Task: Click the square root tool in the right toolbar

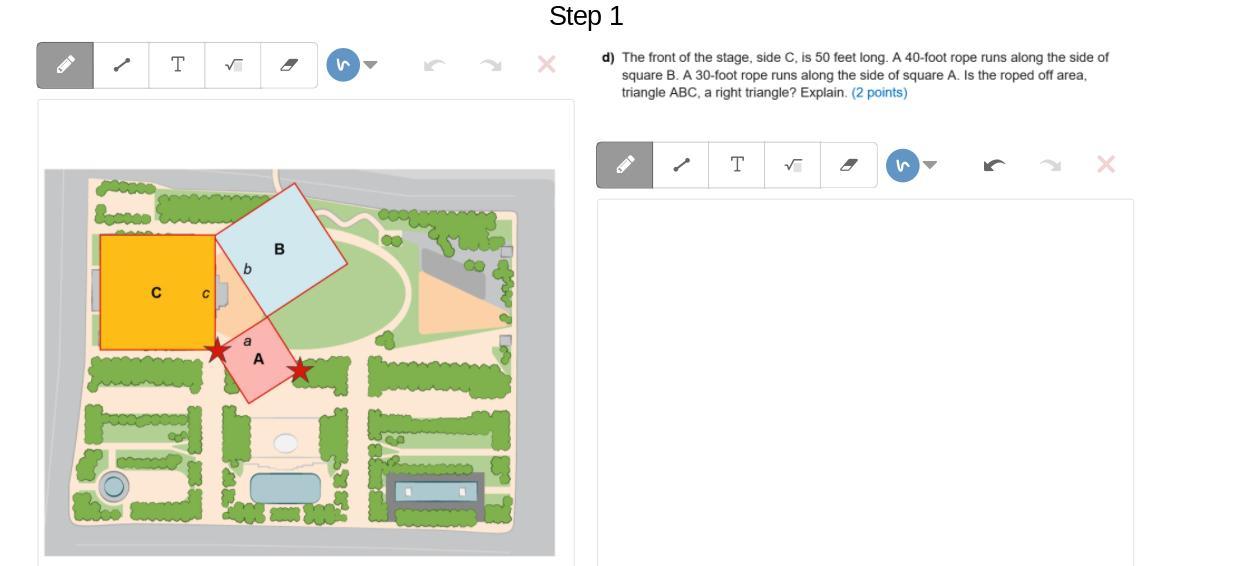Action: 793,165
